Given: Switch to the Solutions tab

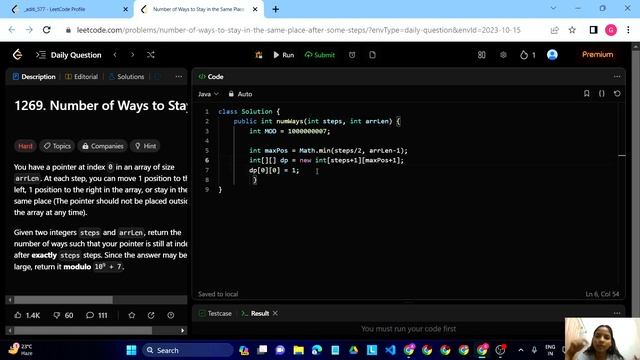Looking at the screenshot, I should 127,77.
